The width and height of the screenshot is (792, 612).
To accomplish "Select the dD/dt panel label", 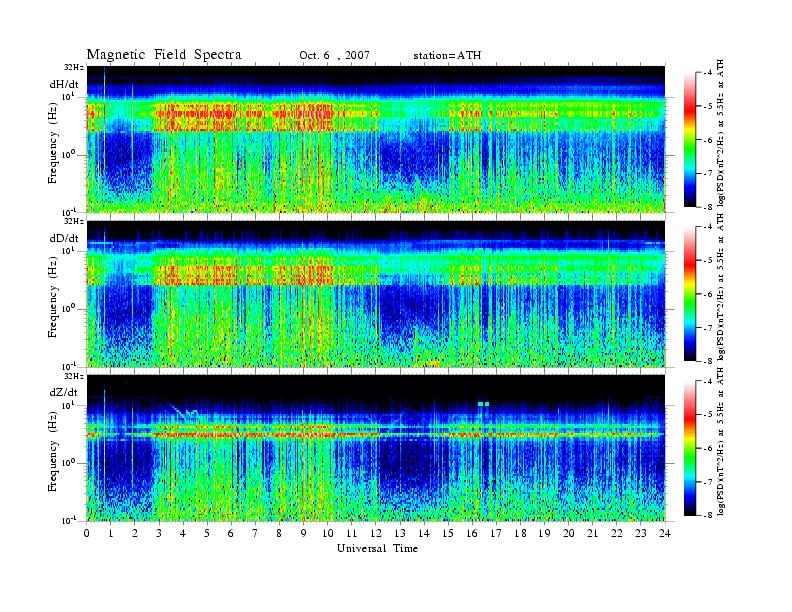I will click(64, 238).
